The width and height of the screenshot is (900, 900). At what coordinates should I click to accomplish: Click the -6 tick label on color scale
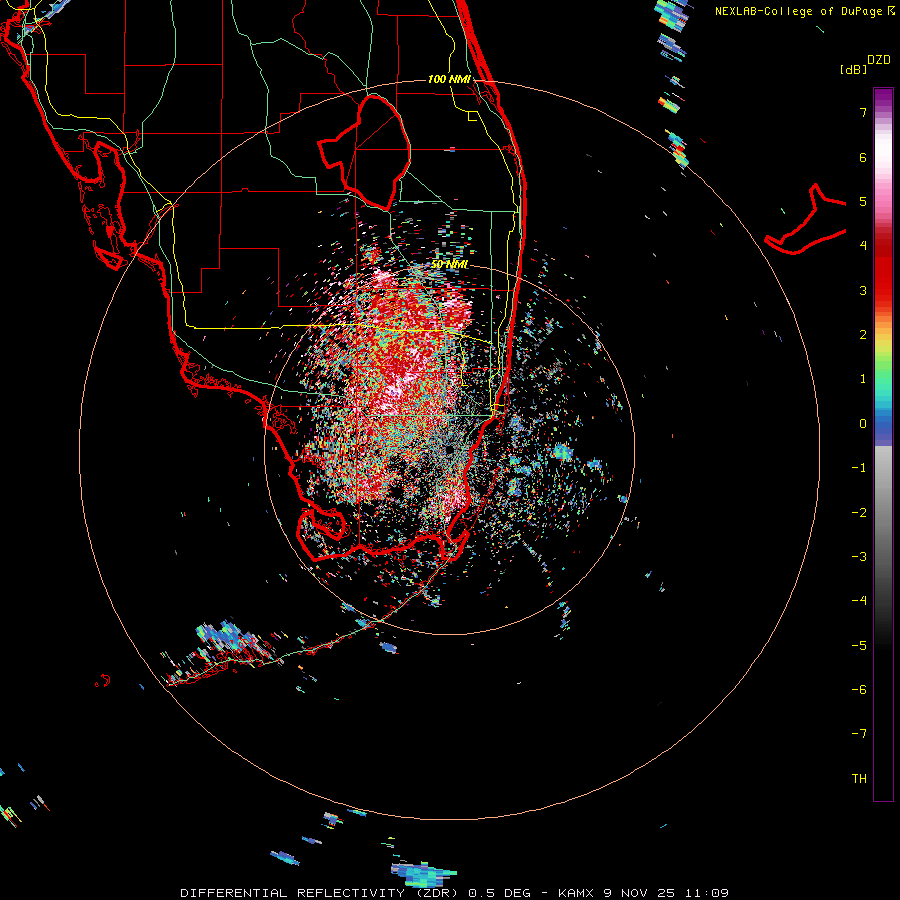tap(859, 690)
